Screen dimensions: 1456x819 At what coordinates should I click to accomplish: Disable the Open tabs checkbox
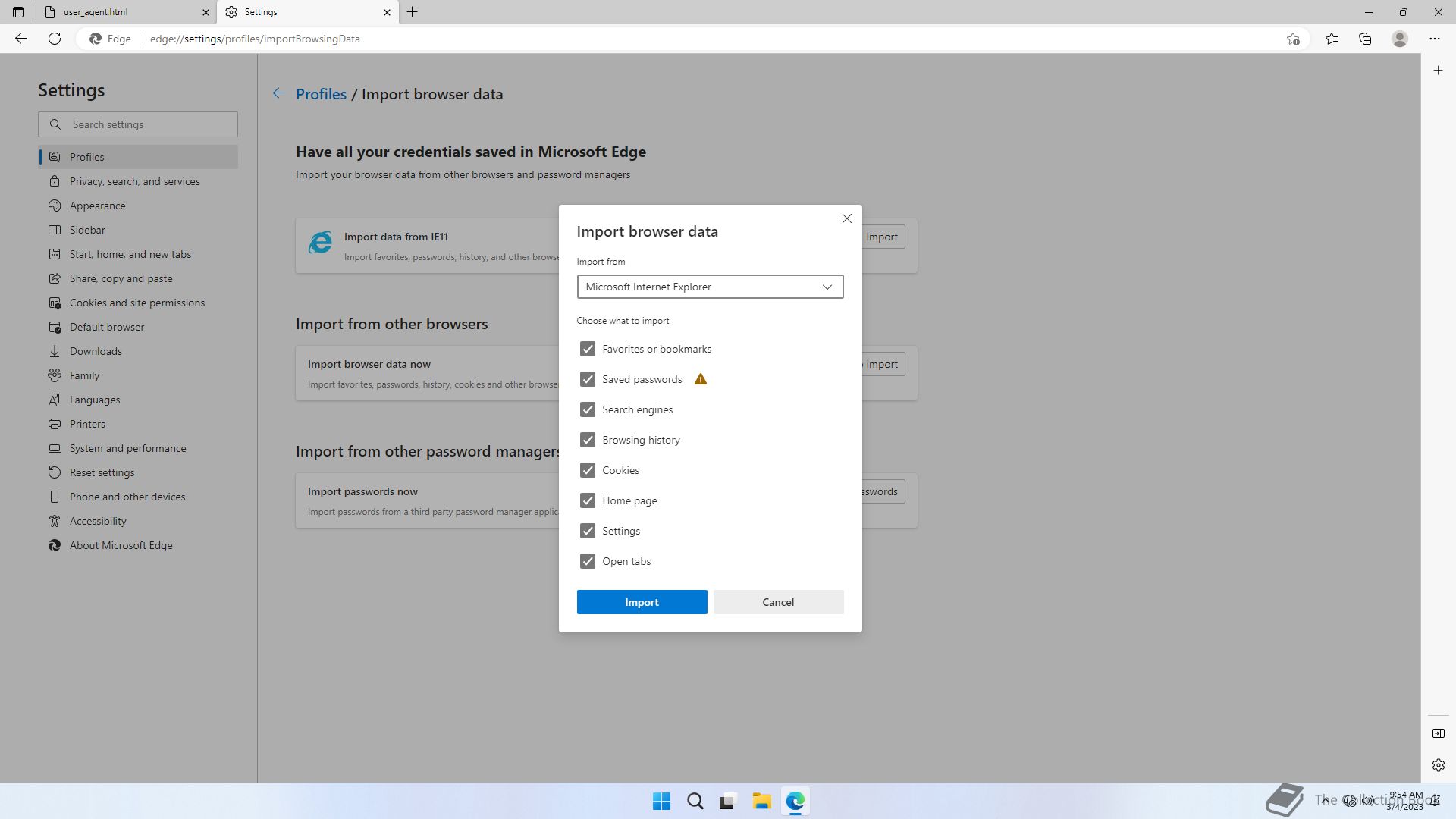pos(588,561)
